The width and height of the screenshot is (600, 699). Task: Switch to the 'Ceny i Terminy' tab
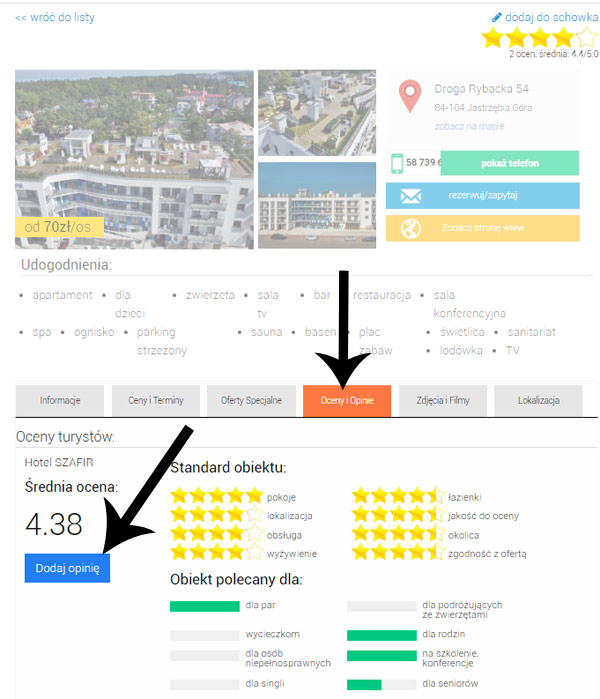(x=156, y=400)
